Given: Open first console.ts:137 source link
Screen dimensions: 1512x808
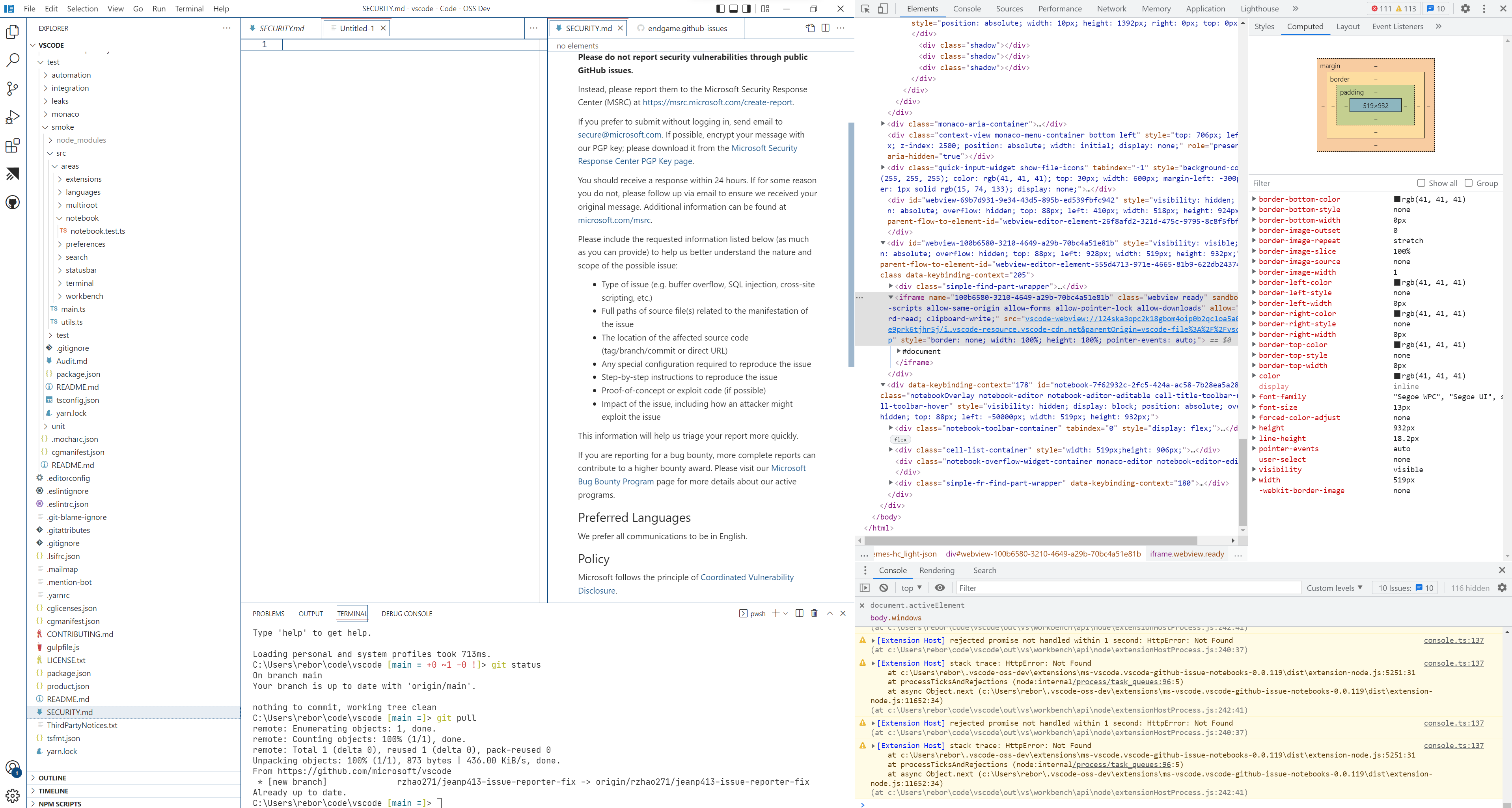Looking at the screenshot, I should [x=1453, y=640].
